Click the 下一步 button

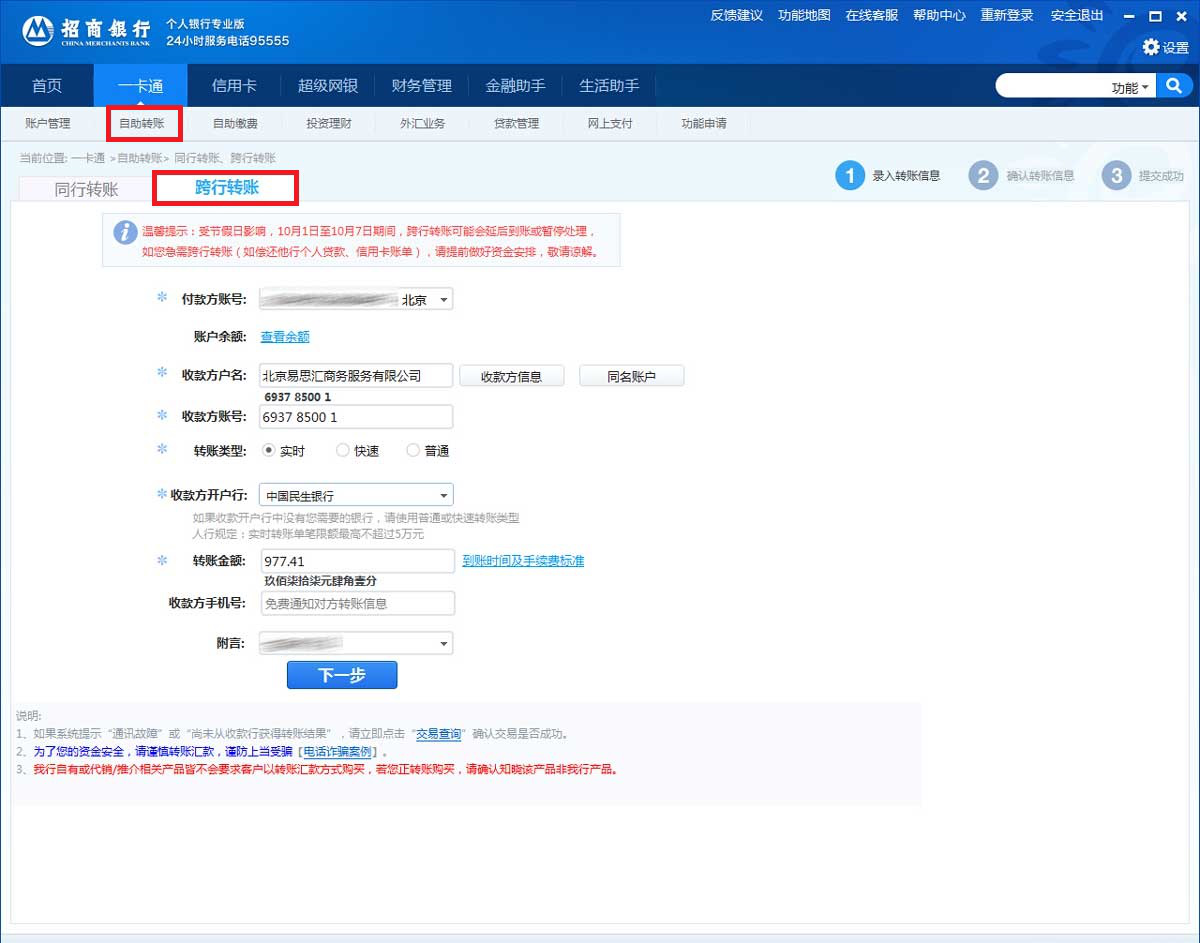click(x=342, y=675)
